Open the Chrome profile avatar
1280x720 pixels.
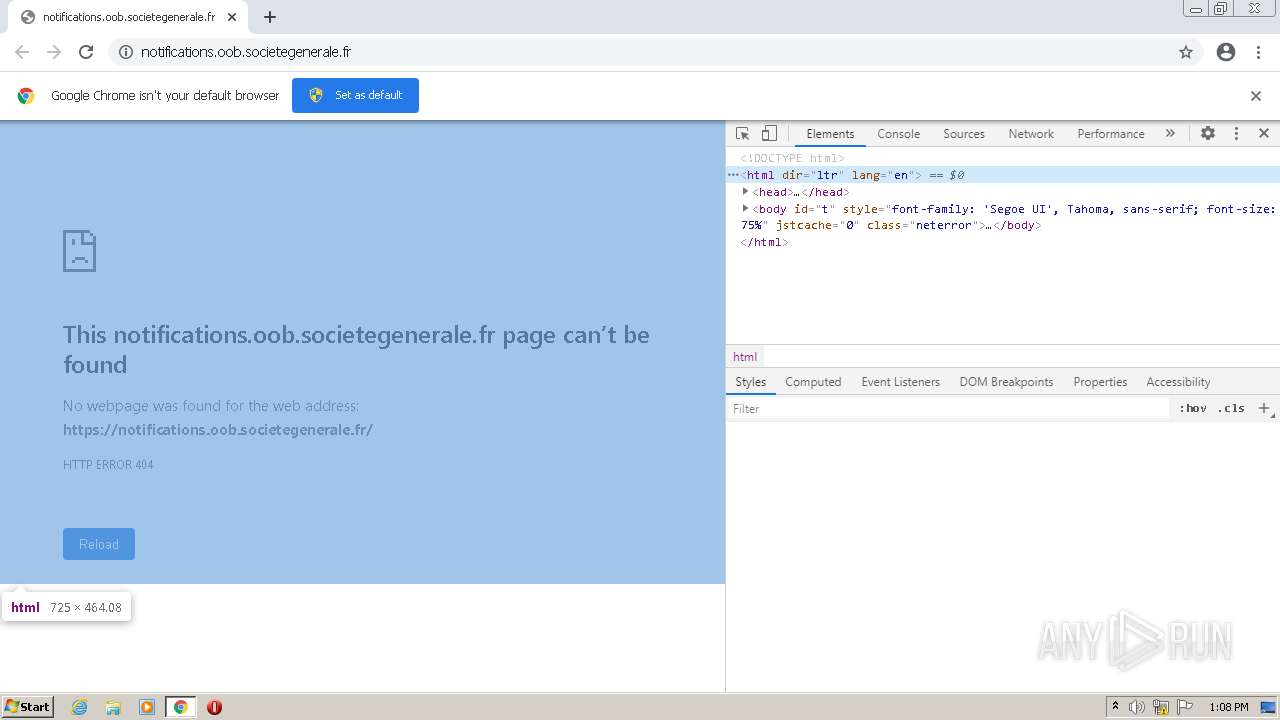click(x=1226, y=52)
